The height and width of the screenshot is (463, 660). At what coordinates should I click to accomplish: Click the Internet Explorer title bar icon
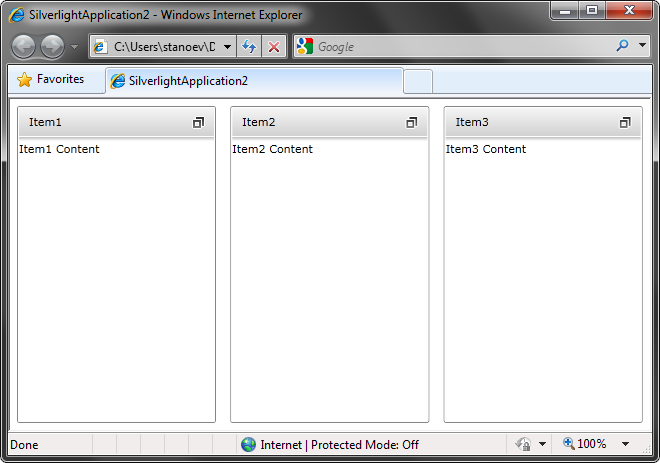click(x=17, y=15)
